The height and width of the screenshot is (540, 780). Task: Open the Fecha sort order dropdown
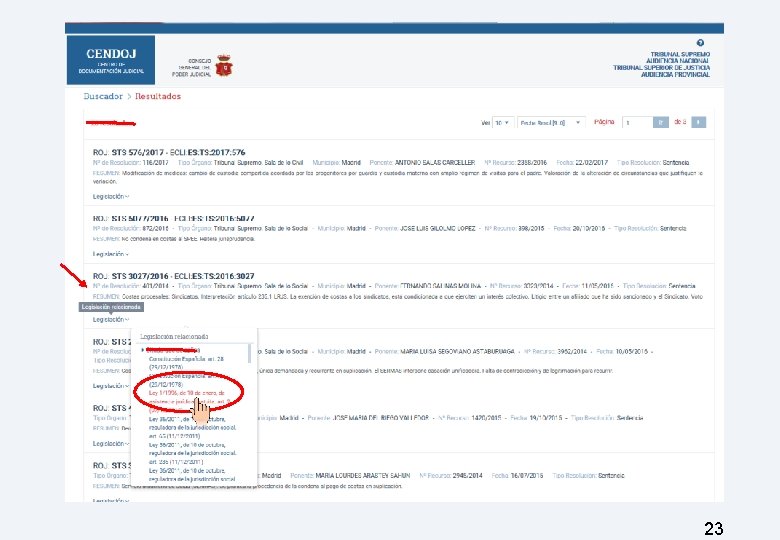tap(551, 122)
